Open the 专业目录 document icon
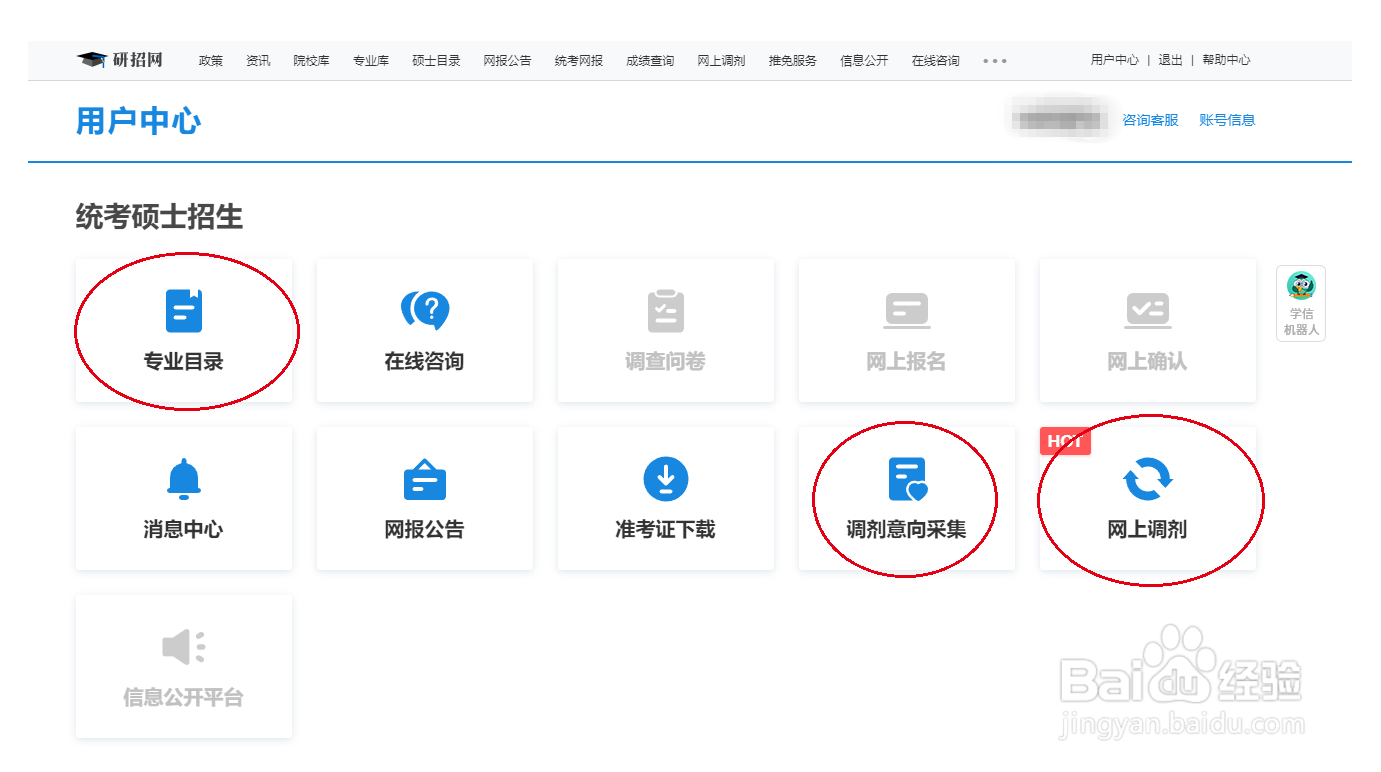Screen dimensions: 1381x772 tap(184, 310)
